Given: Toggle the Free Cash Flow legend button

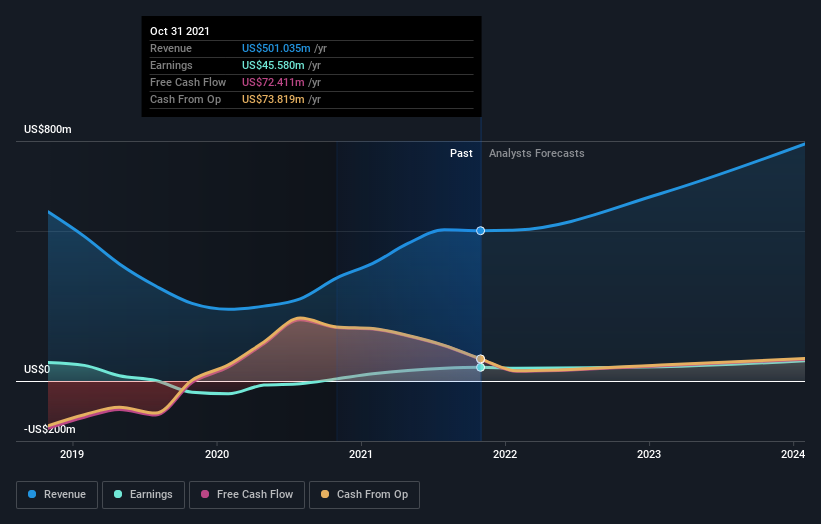Looking at the screenshot, I should pos(247,495).
